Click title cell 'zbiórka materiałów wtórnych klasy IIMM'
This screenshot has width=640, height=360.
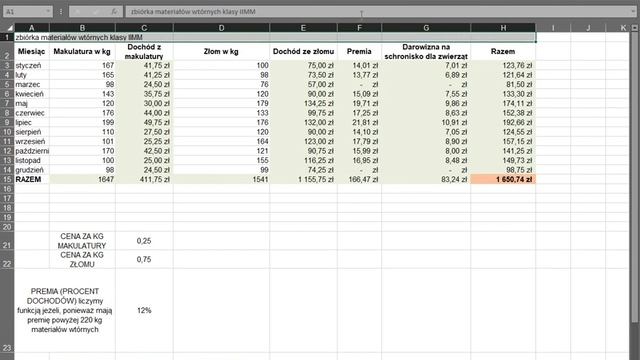(275, 37)
